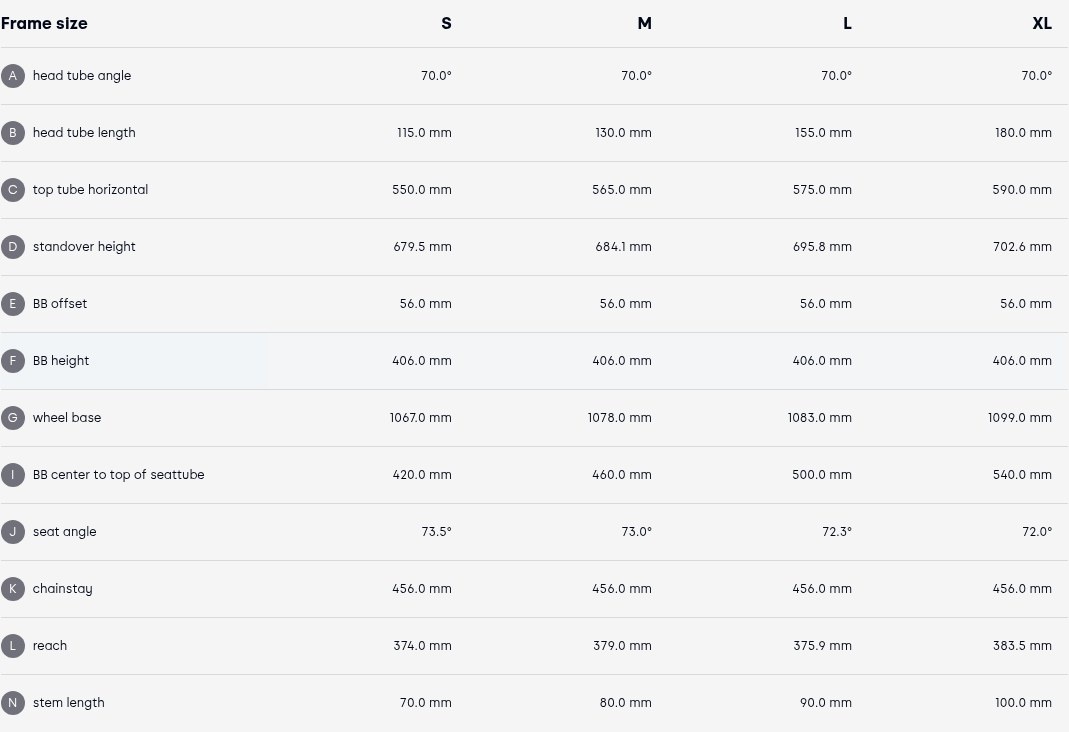Select the E badge next to BB offset
Screen dimensions: 1069x732
[12, 304]
